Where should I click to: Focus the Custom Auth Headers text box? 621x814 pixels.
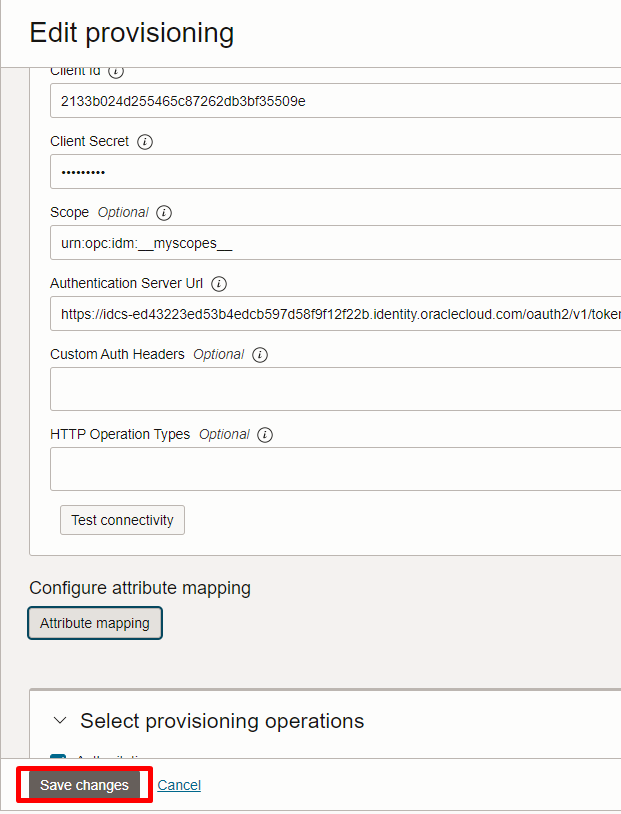point(335,389)
